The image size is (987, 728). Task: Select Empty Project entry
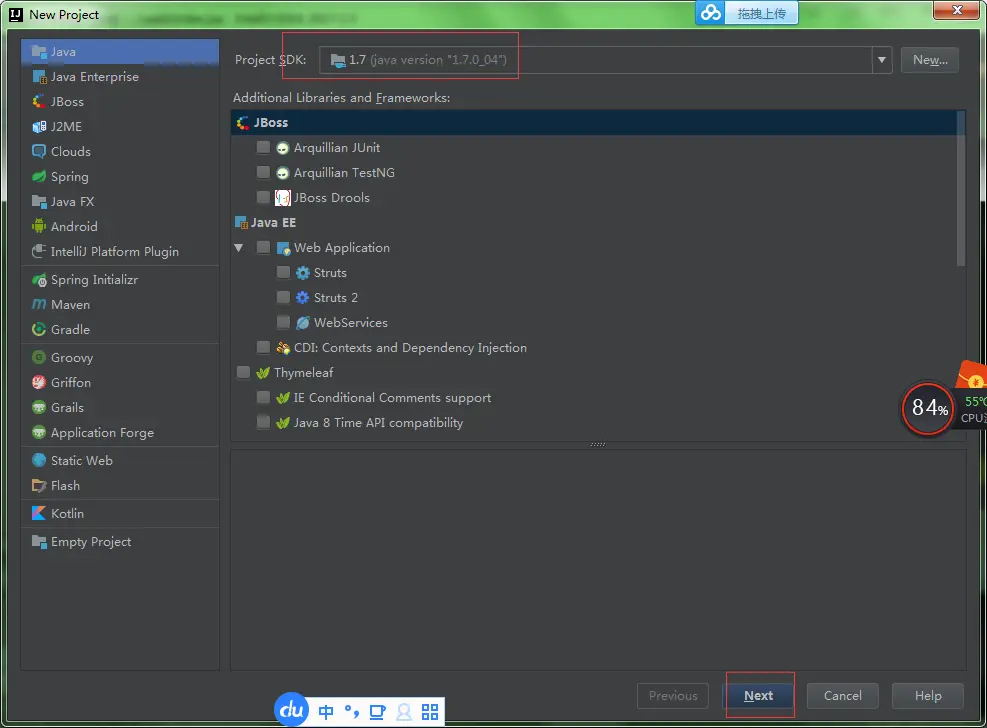[120, 542]
